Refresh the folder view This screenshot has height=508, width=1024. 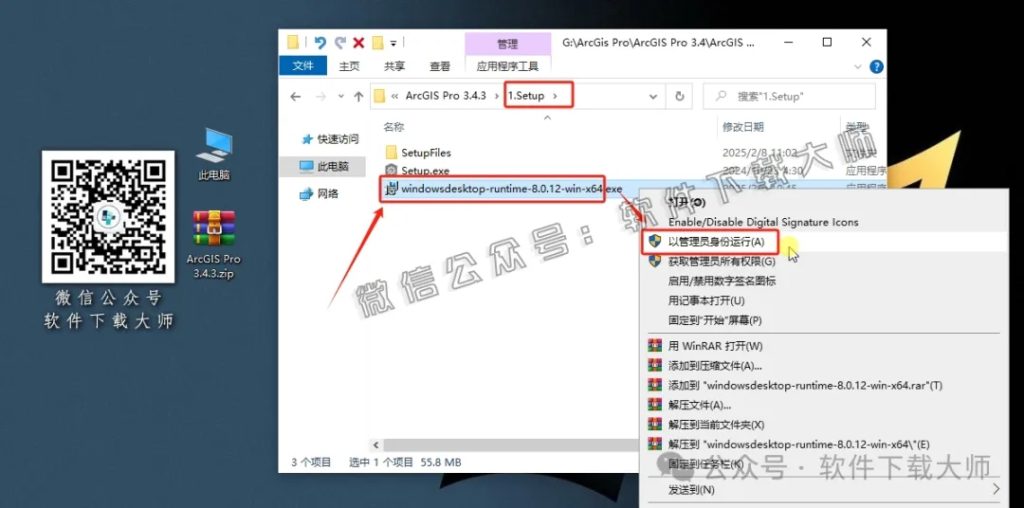pos(679,97)
